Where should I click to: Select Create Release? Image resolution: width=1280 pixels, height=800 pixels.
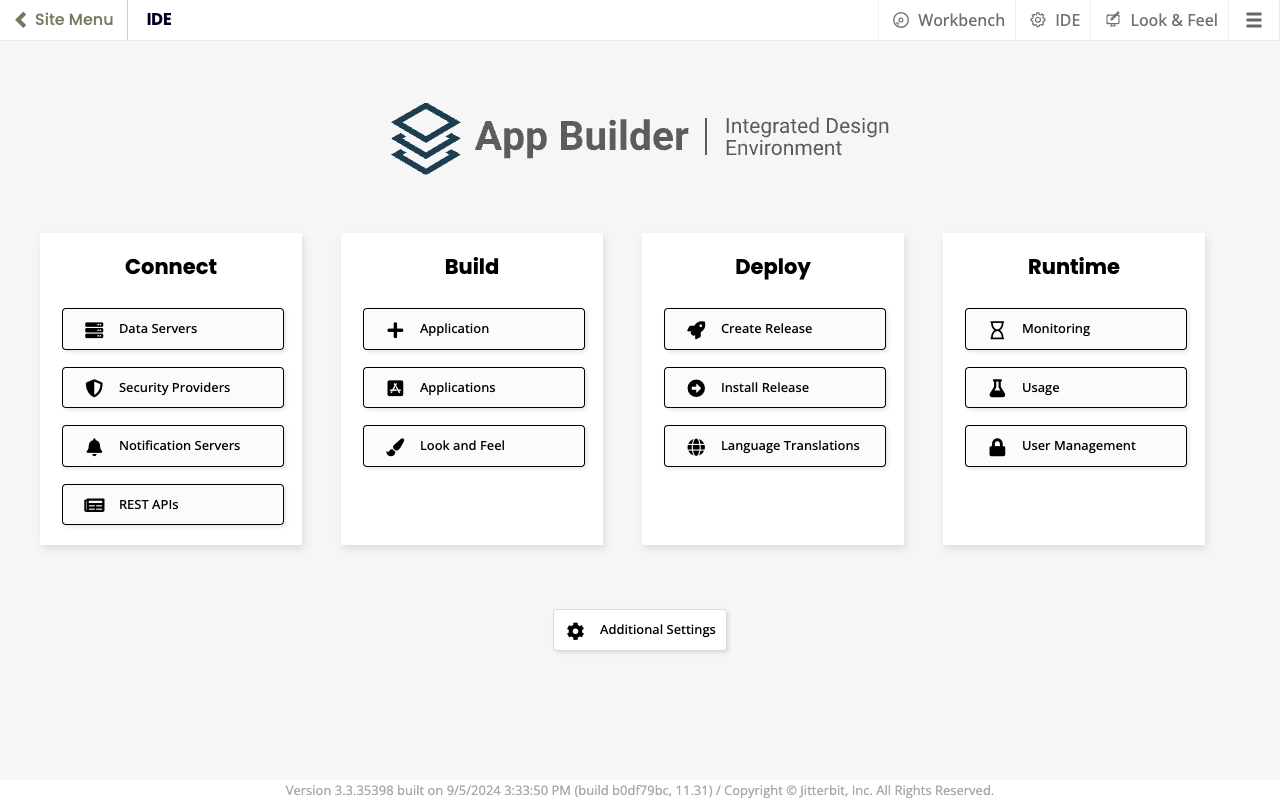[775, 329]
